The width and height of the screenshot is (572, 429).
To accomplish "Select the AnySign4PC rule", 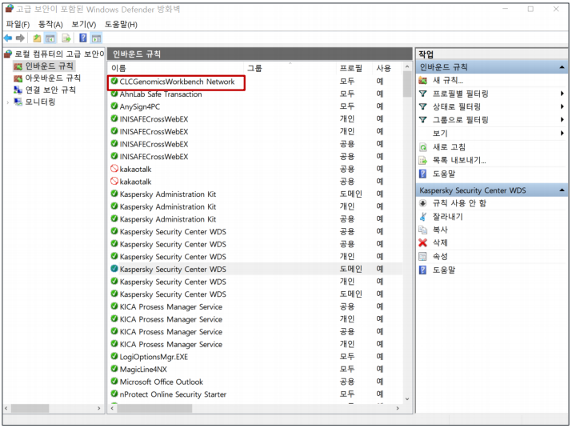I will [x=140, y=107].
